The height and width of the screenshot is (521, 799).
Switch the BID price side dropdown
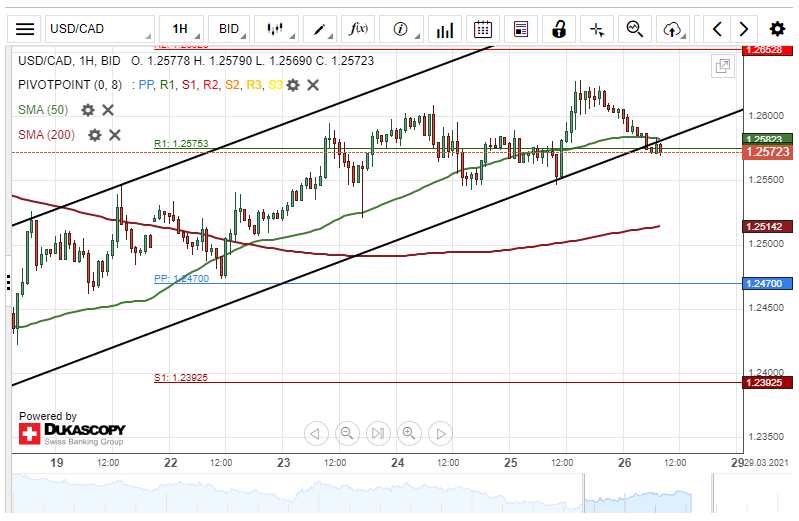229,29
